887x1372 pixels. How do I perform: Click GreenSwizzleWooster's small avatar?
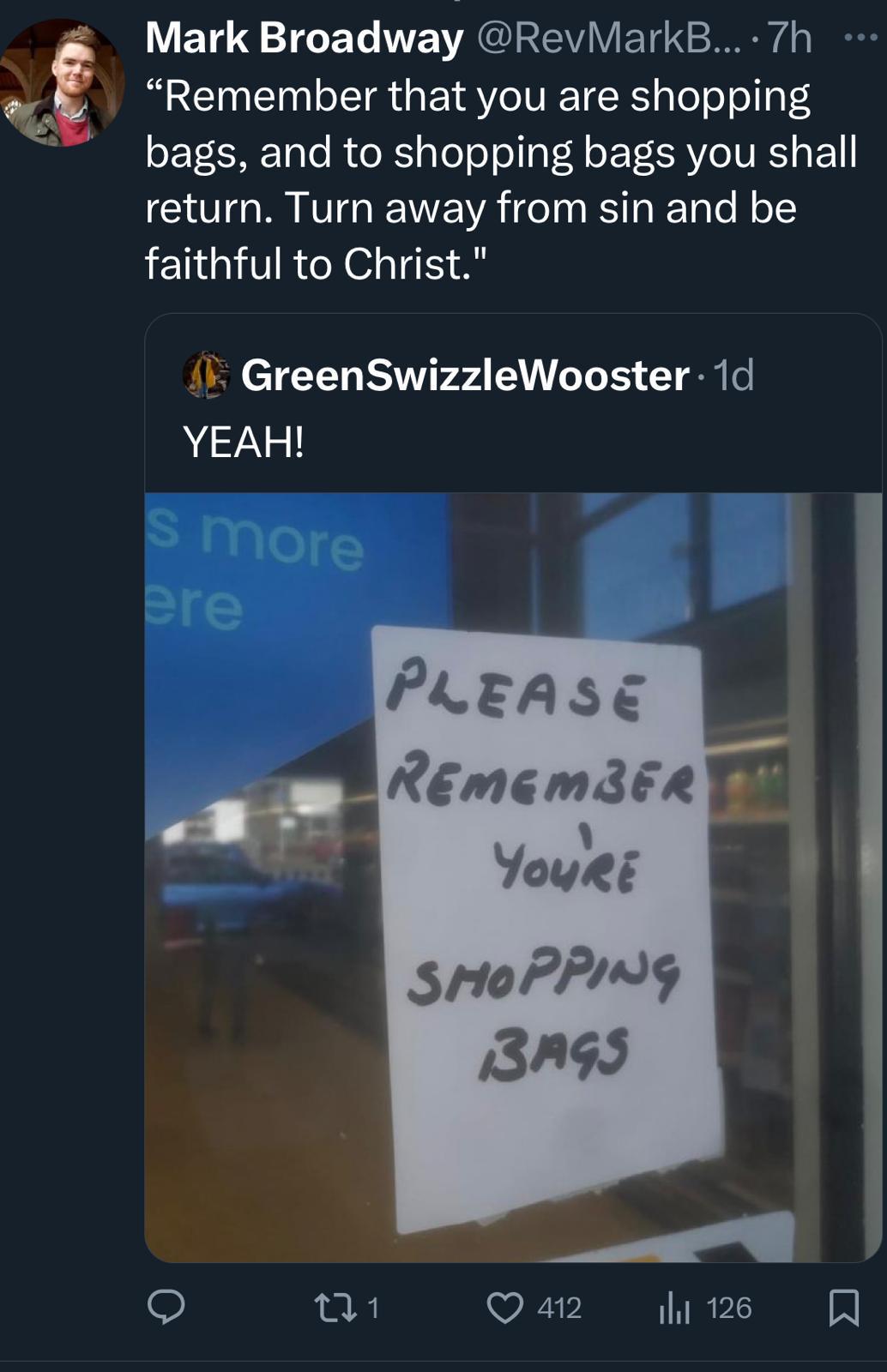click(206, 375)
